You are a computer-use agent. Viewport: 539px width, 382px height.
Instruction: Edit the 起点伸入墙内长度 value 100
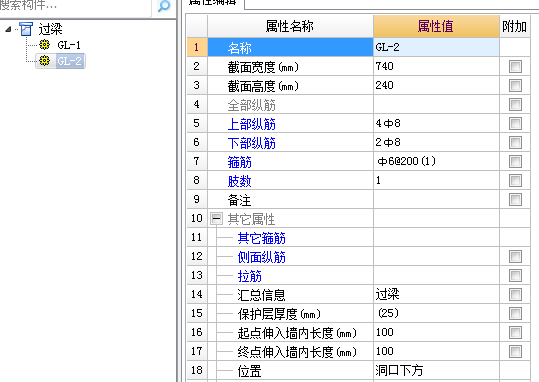[x=436, y=332]
